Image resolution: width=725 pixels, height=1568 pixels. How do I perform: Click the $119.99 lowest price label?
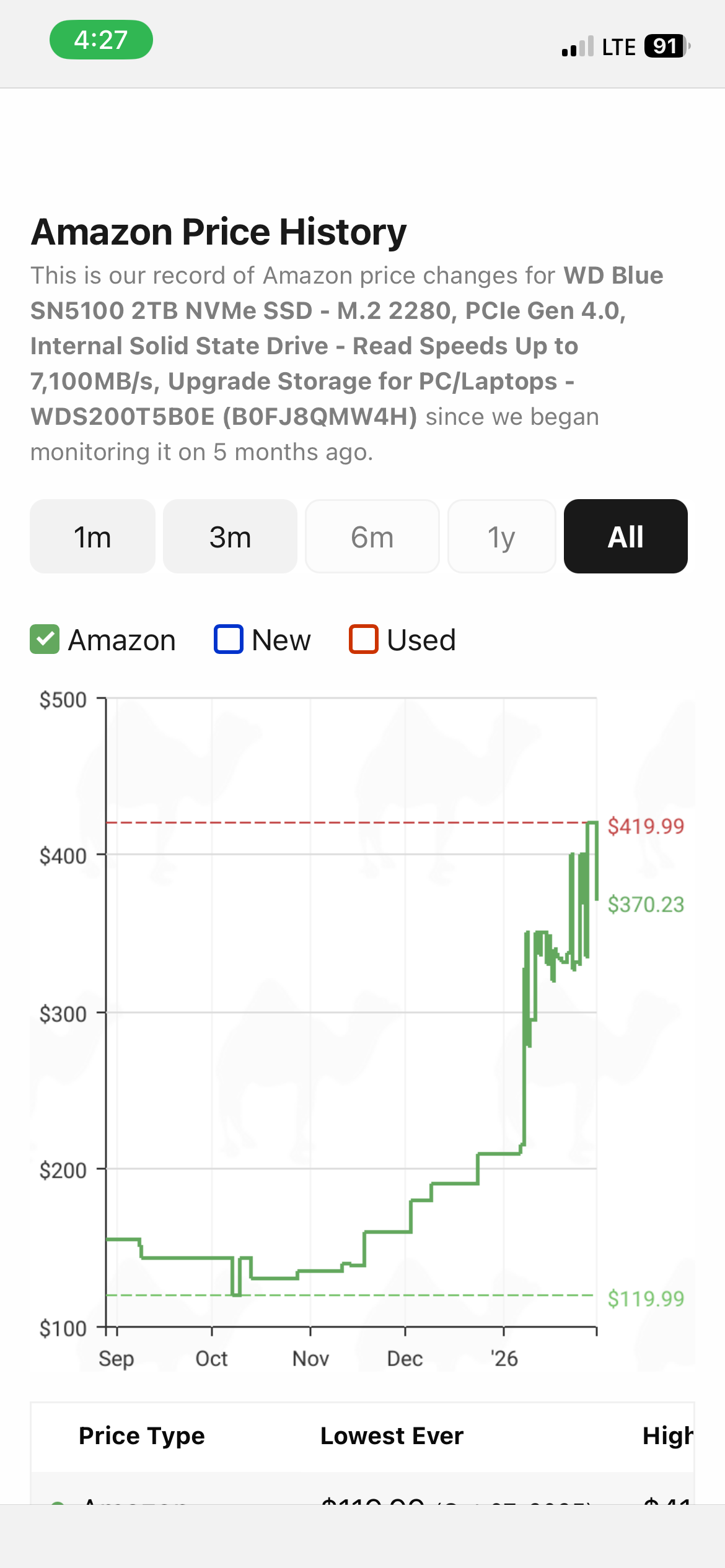(x=646, y=1299)
